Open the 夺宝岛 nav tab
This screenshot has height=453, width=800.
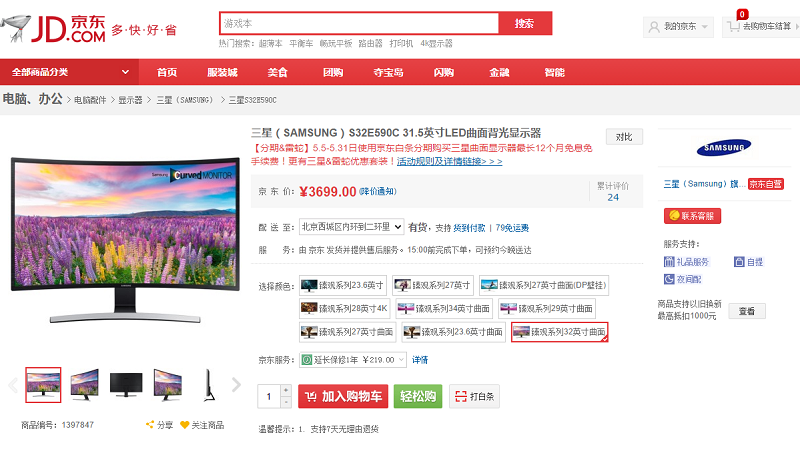[x=388, y=72]
